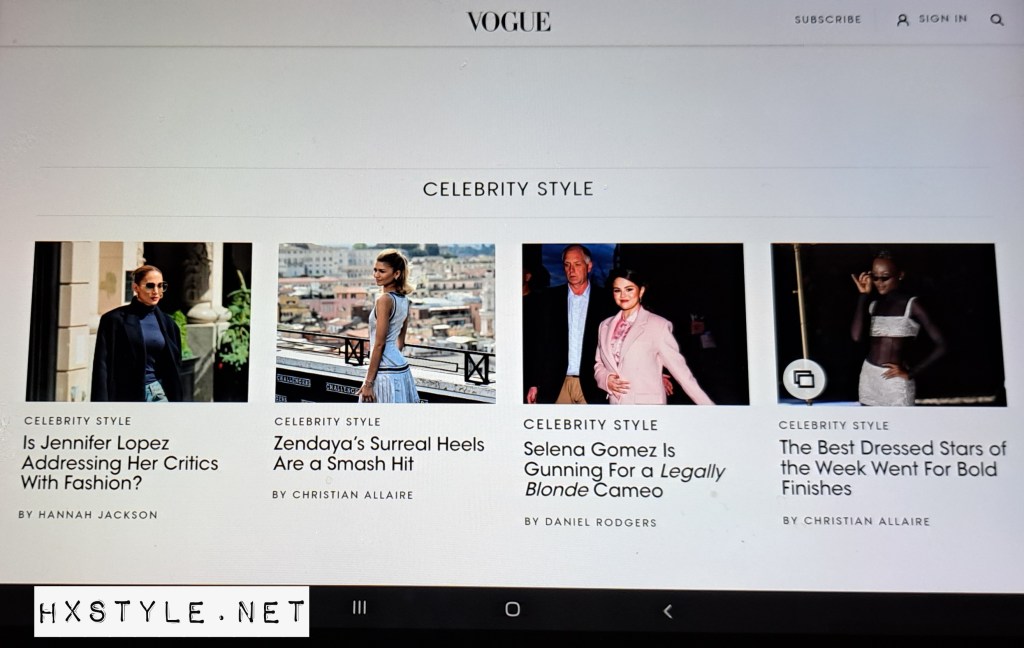Tap the Android back arrow icon

coord(667,611)
